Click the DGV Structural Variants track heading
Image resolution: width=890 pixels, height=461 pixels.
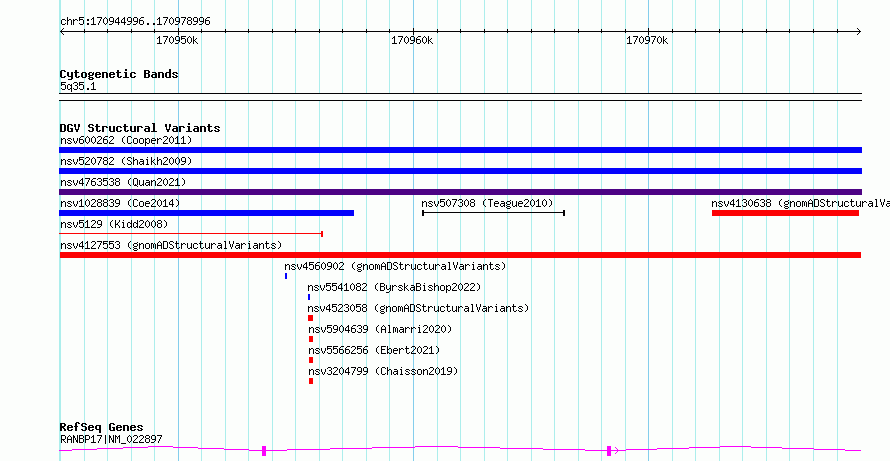140,128
